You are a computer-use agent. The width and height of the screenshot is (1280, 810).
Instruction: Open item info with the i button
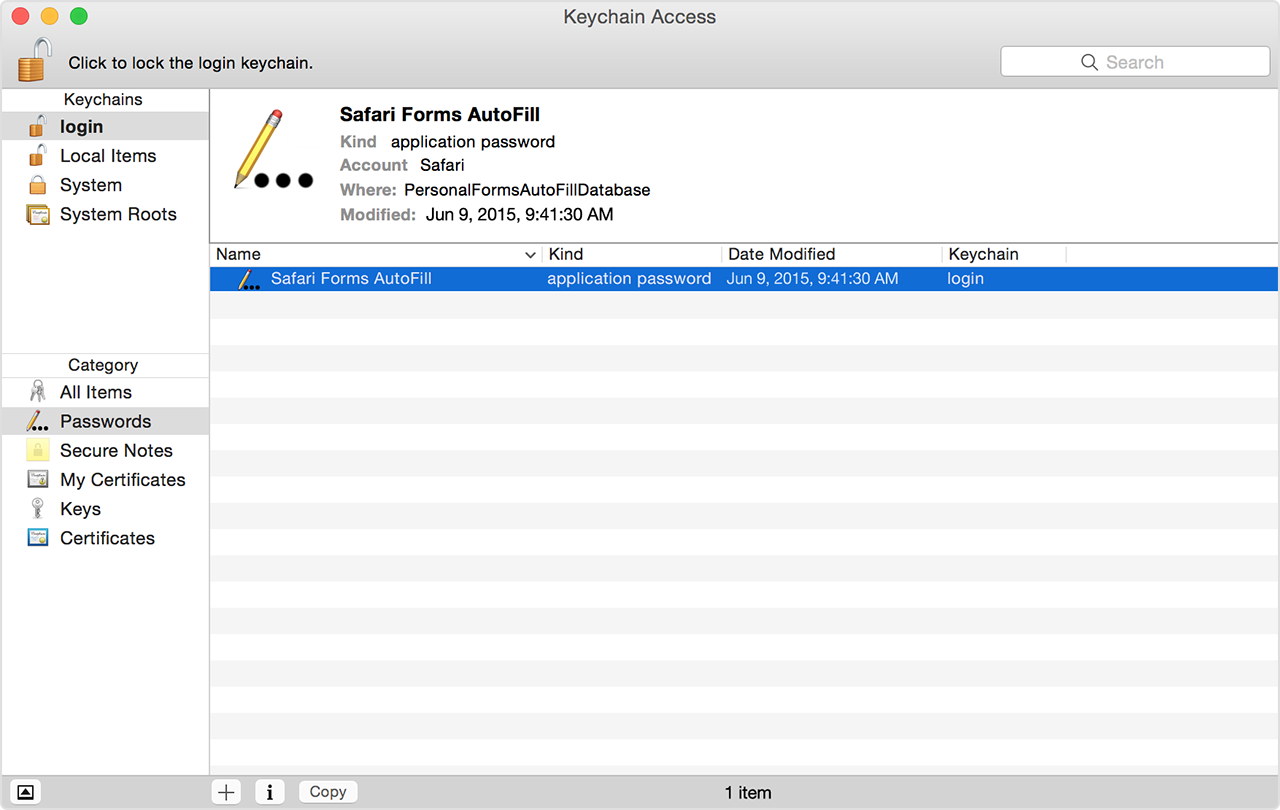point(270,792)
